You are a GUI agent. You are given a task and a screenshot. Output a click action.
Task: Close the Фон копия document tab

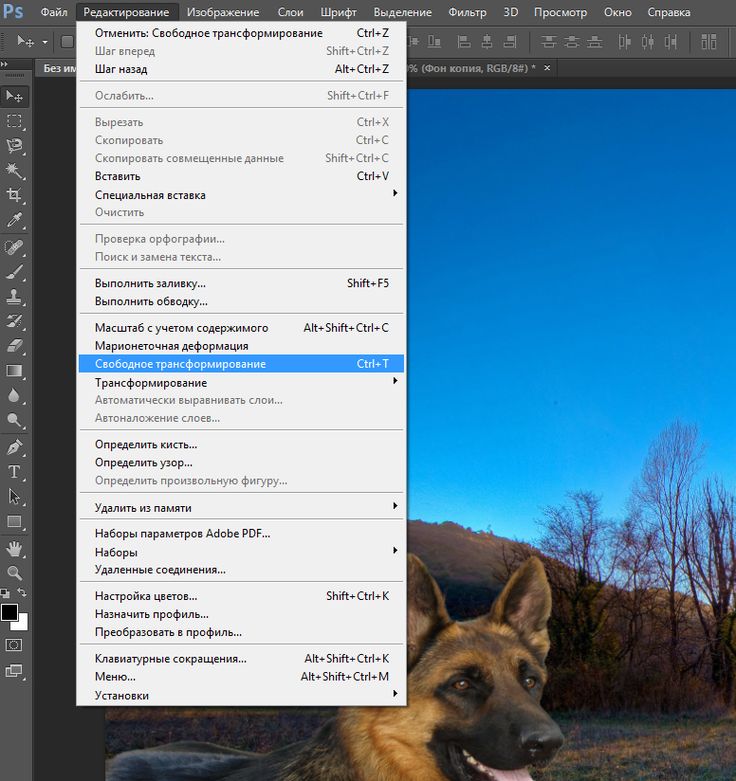(546, 68)
